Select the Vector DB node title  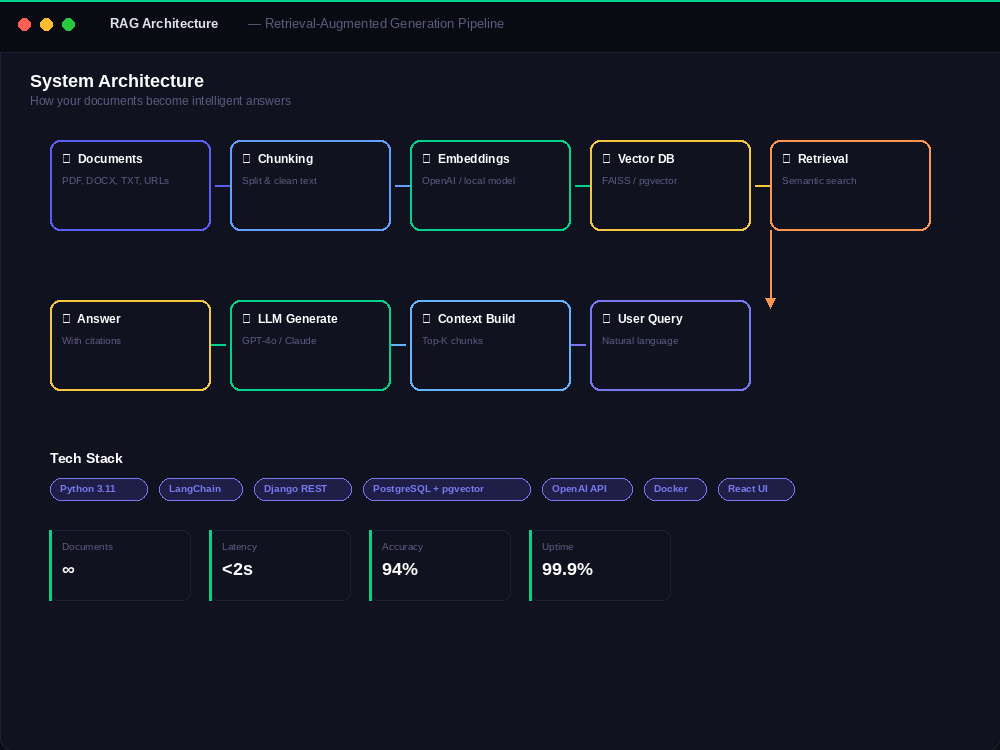click(645, 159)
